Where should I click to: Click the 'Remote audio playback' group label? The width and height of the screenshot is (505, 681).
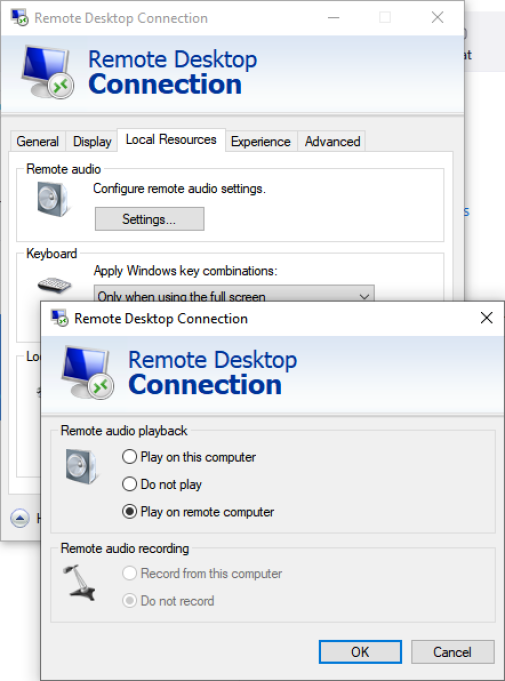124,430
